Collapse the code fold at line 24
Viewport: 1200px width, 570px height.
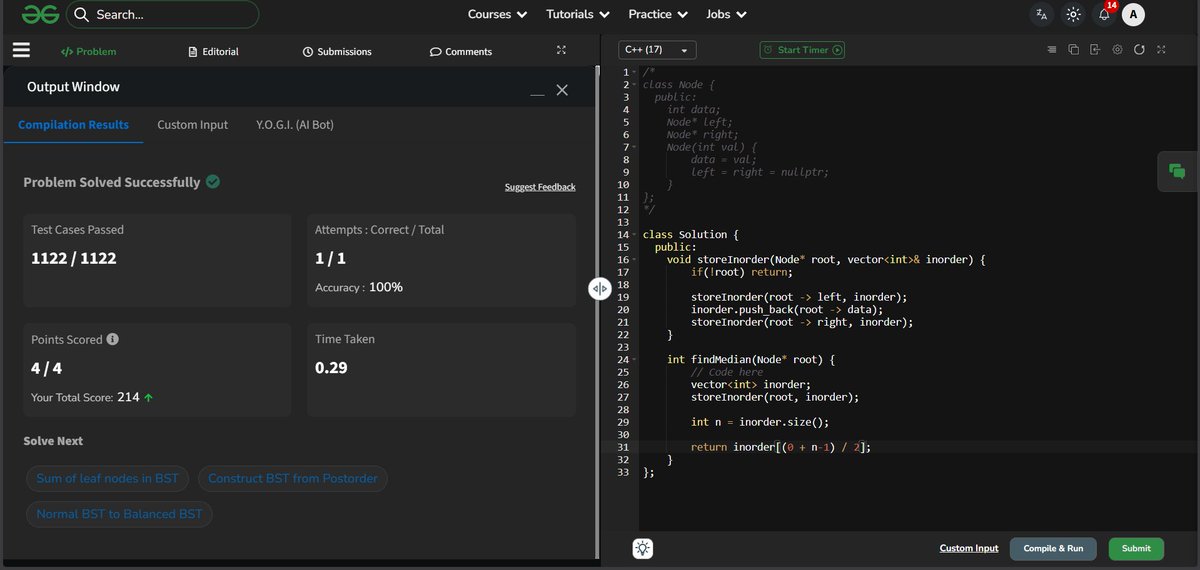coord(635,360)
